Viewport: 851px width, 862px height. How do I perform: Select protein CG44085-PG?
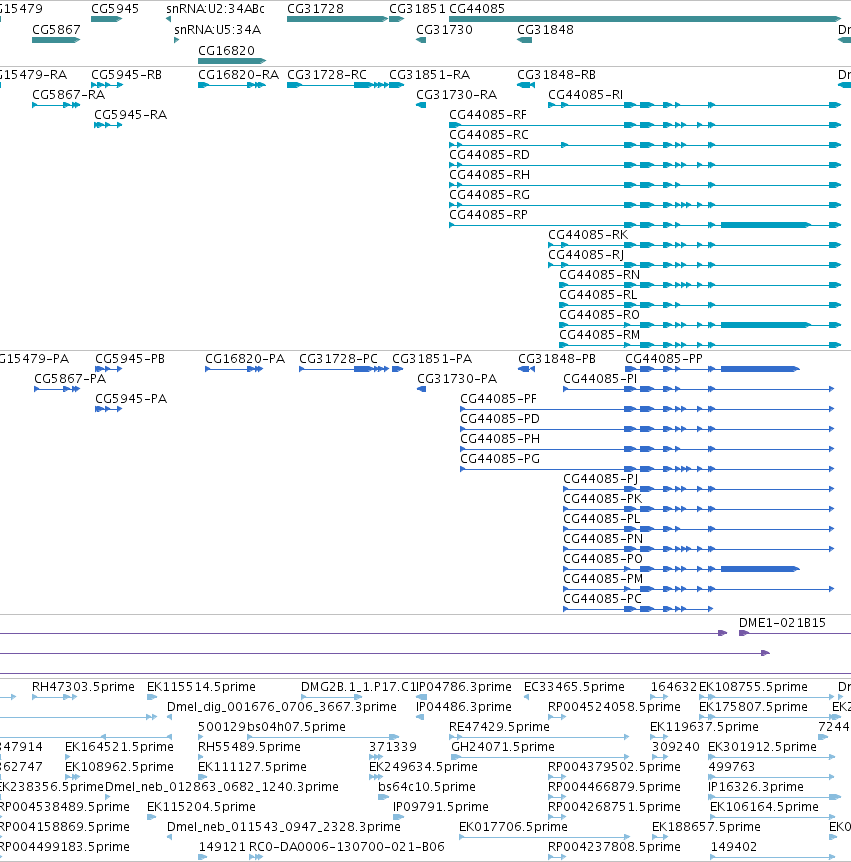tap(647, 468)
